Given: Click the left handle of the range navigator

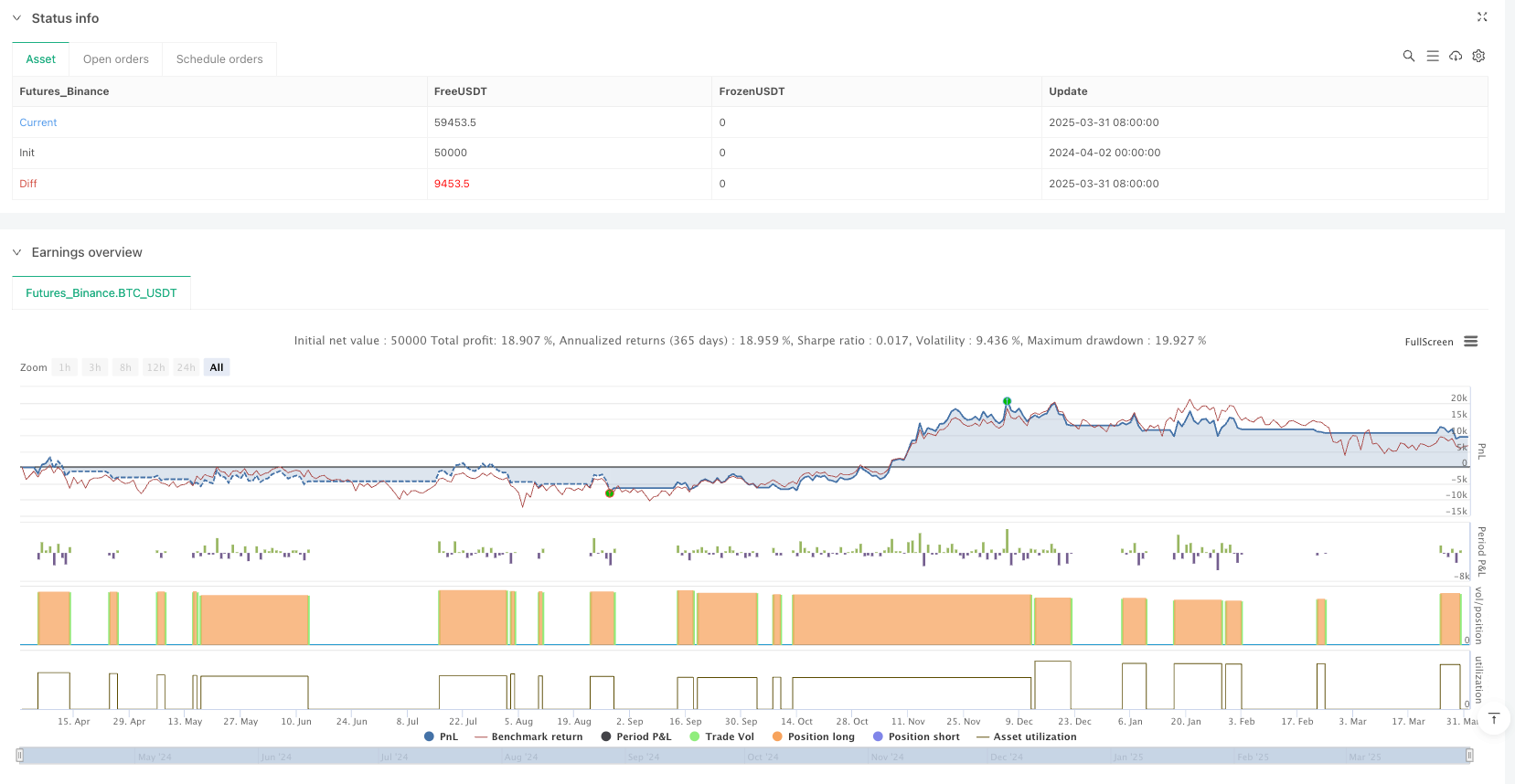Looking at the screenshot, I should (x=20, y=756).
